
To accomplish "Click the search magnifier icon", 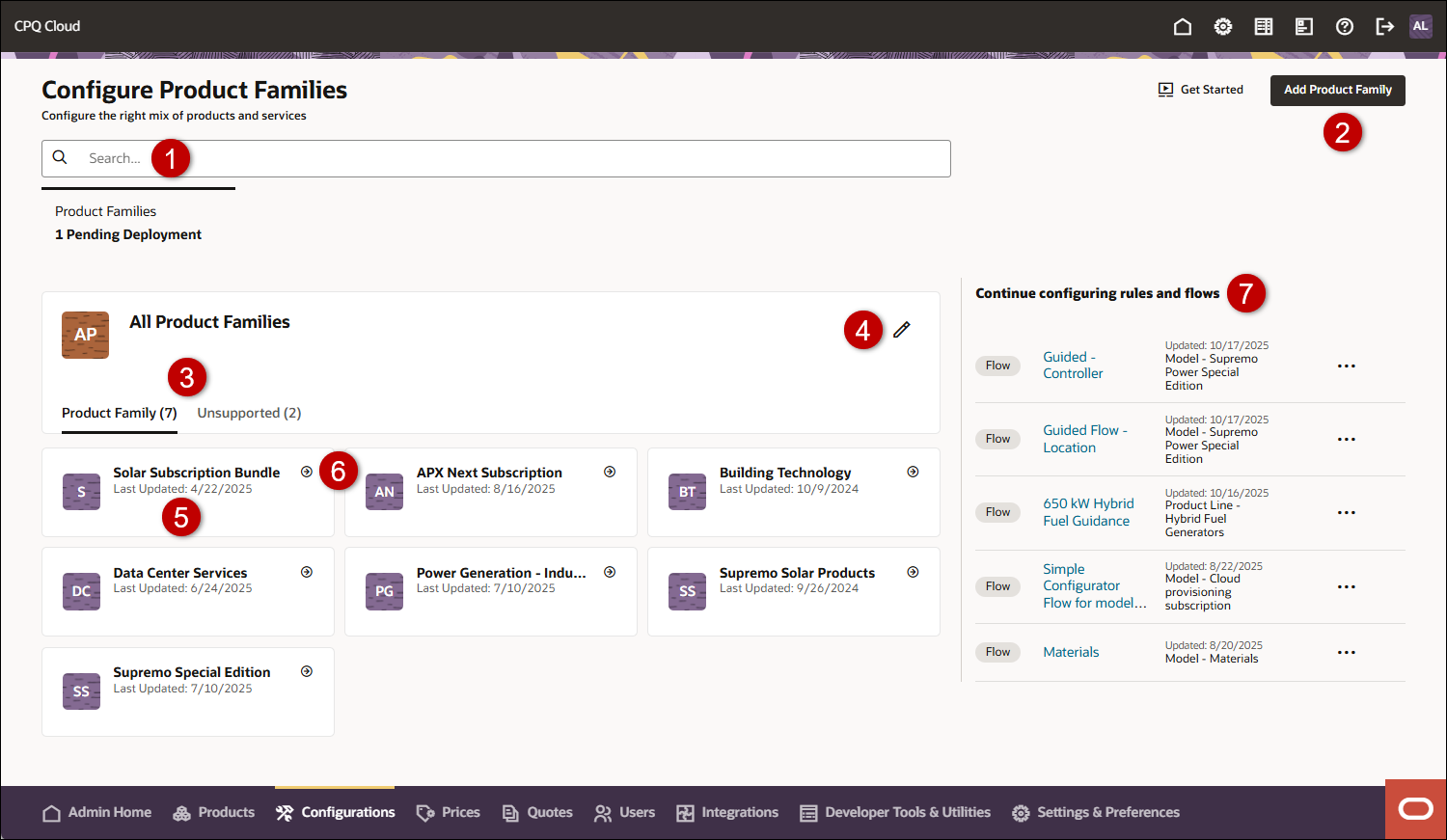I will click(x=60, y=157).
